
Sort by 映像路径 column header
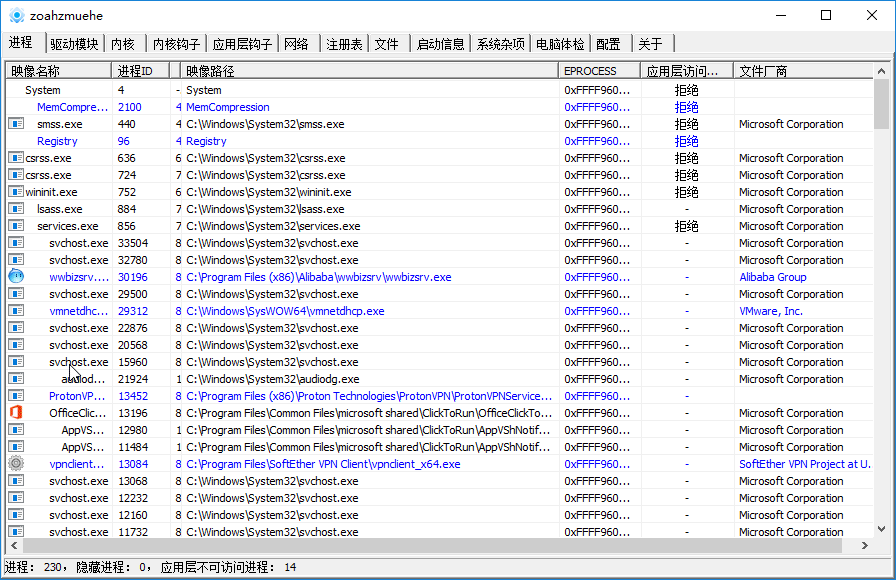[x=370, y=71]
